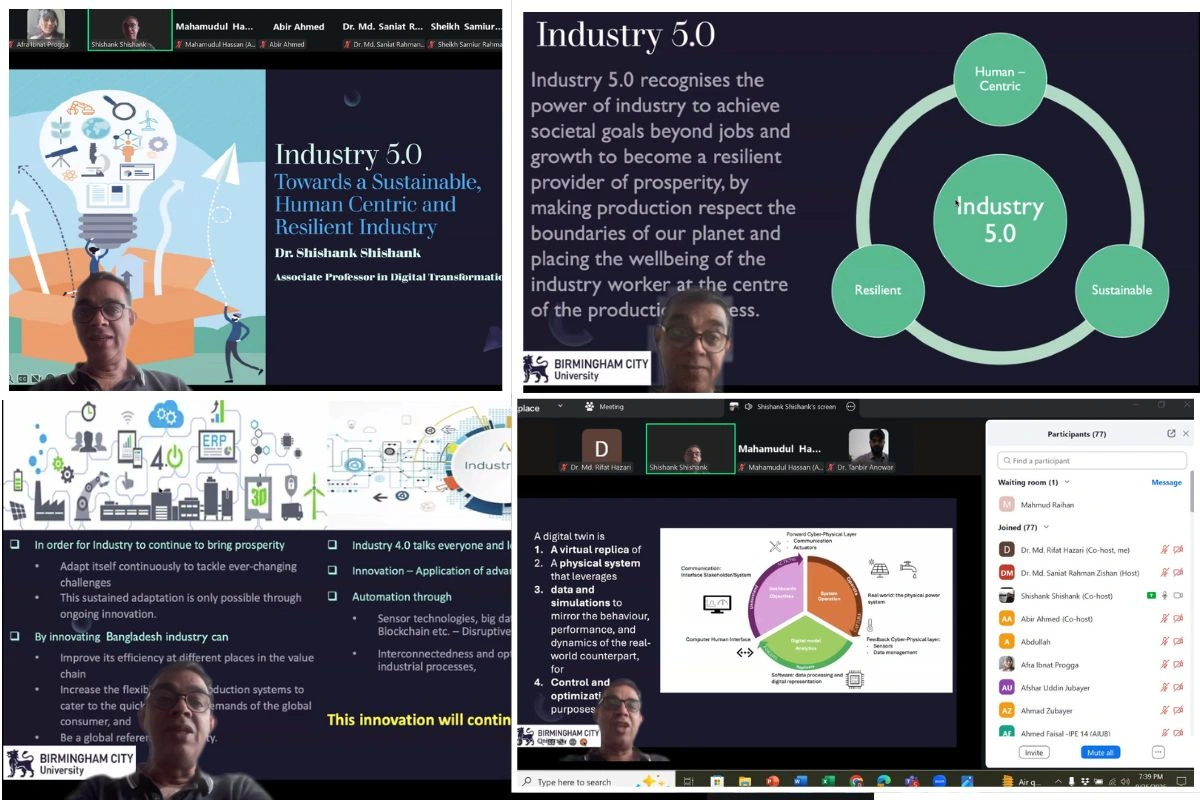Open the Task View taskbar icon
Image resolution: width=1200 pixels, height=800 pixels.
688,781
